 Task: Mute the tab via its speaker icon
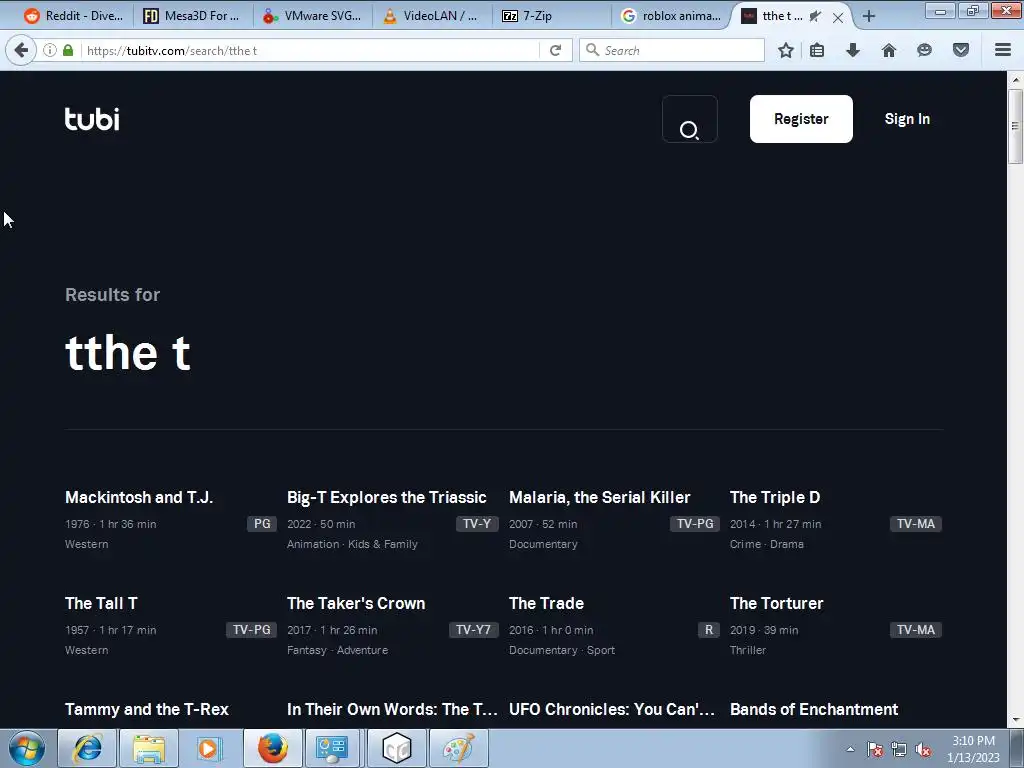[x=815, y=16]
